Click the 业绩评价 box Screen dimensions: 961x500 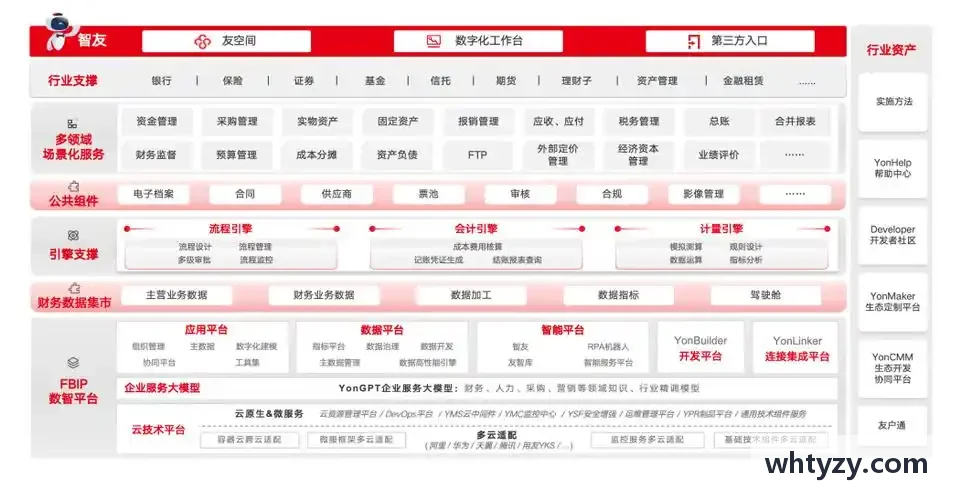pos(718,155)
